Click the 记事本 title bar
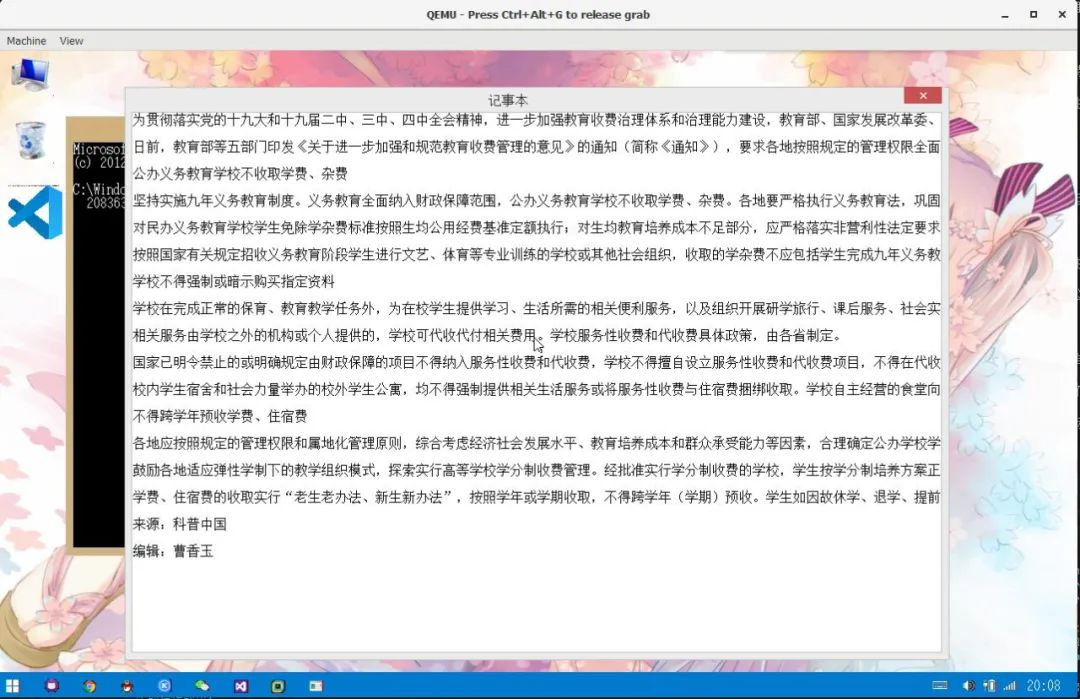1080x699 pixels. tap(508, 100)
